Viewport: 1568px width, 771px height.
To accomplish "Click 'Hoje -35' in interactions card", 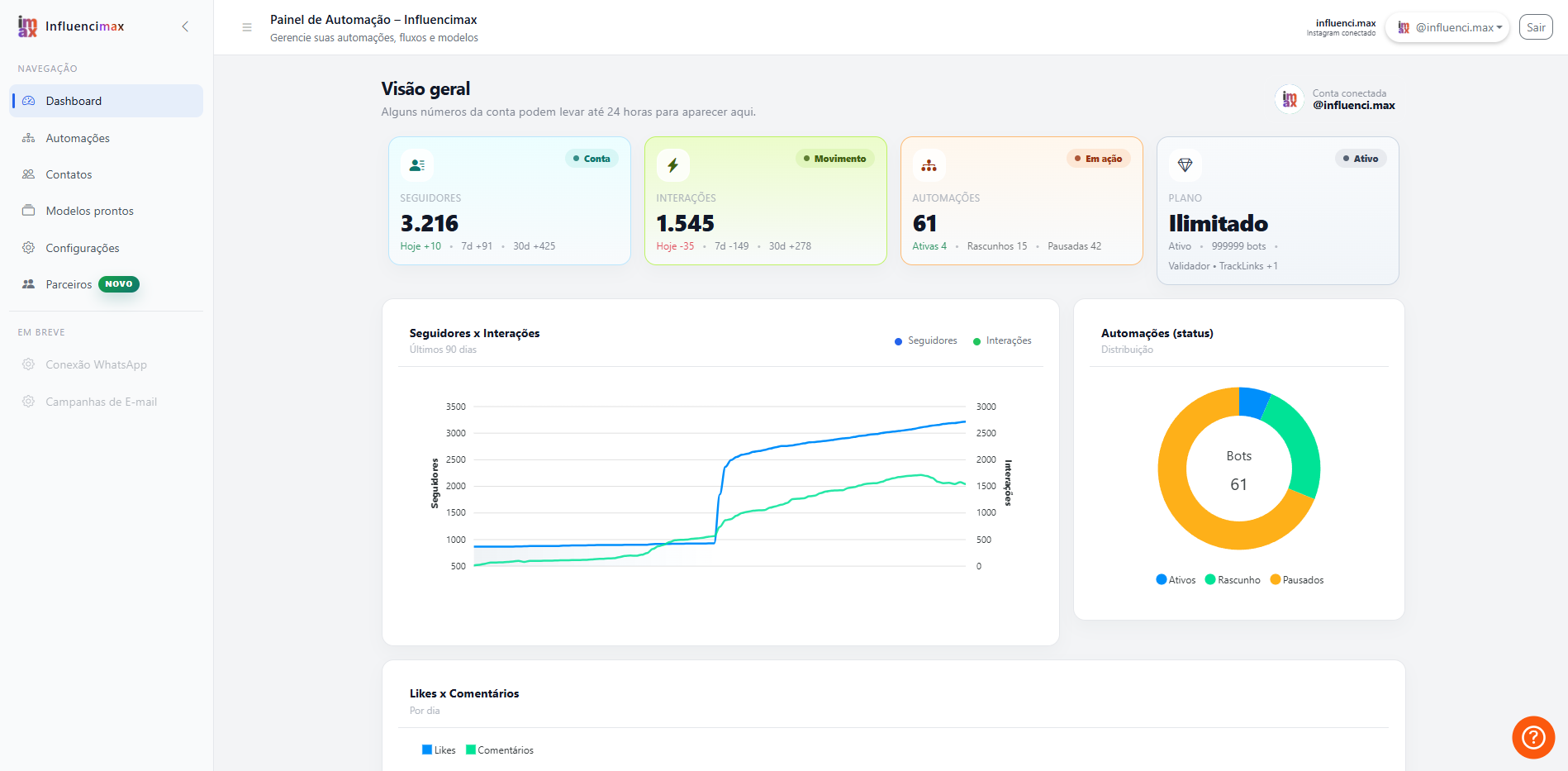I will pos(675,246).
